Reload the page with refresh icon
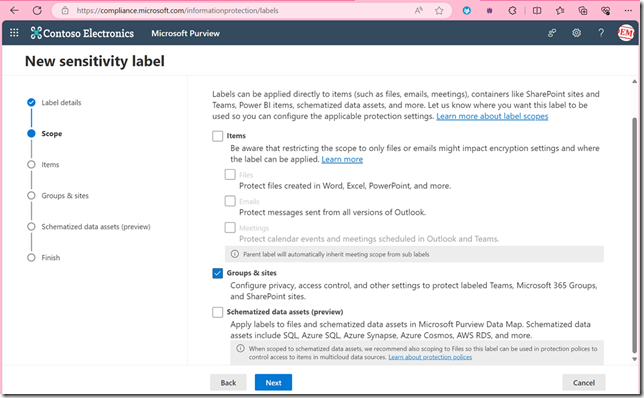Screen dimensions: 644x398 [37, 10]
